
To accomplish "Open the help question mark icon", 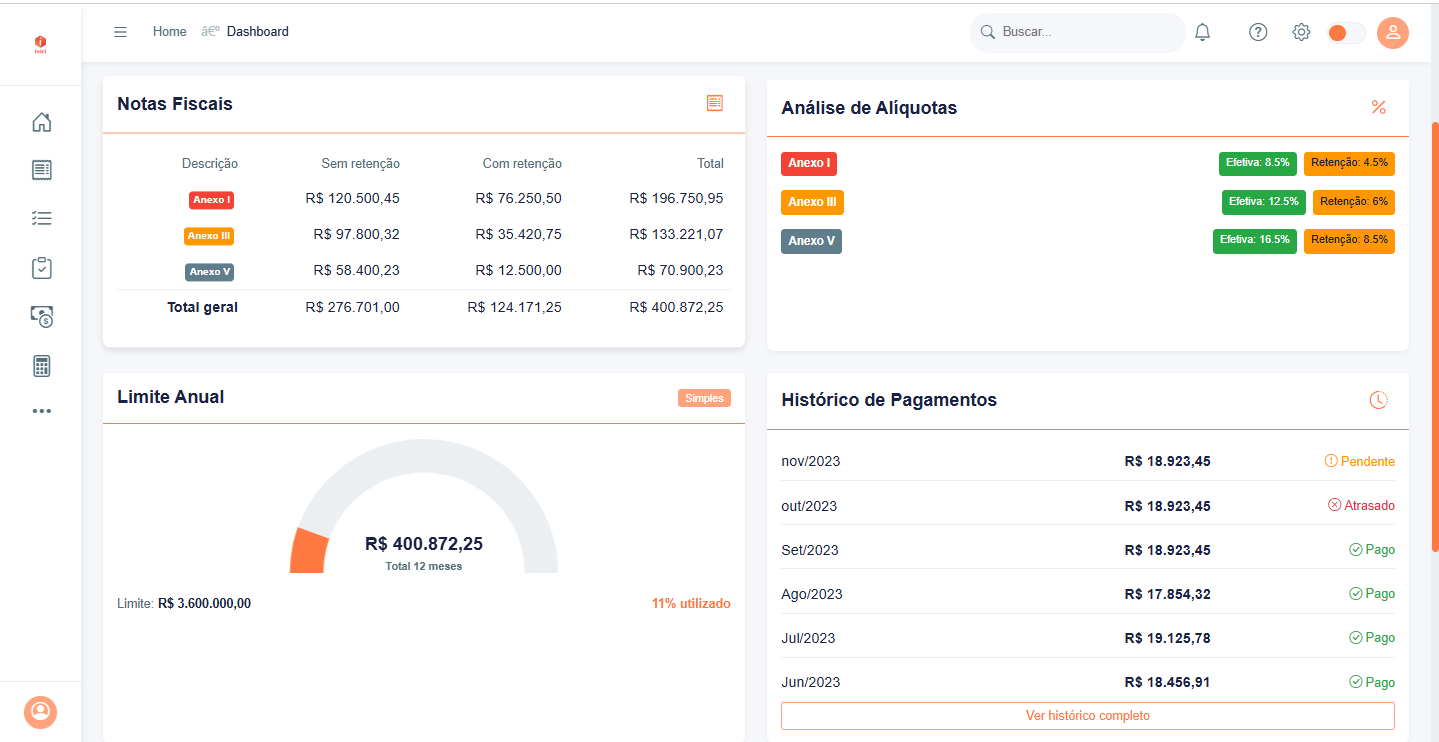I will click(x=1258, y=32).
